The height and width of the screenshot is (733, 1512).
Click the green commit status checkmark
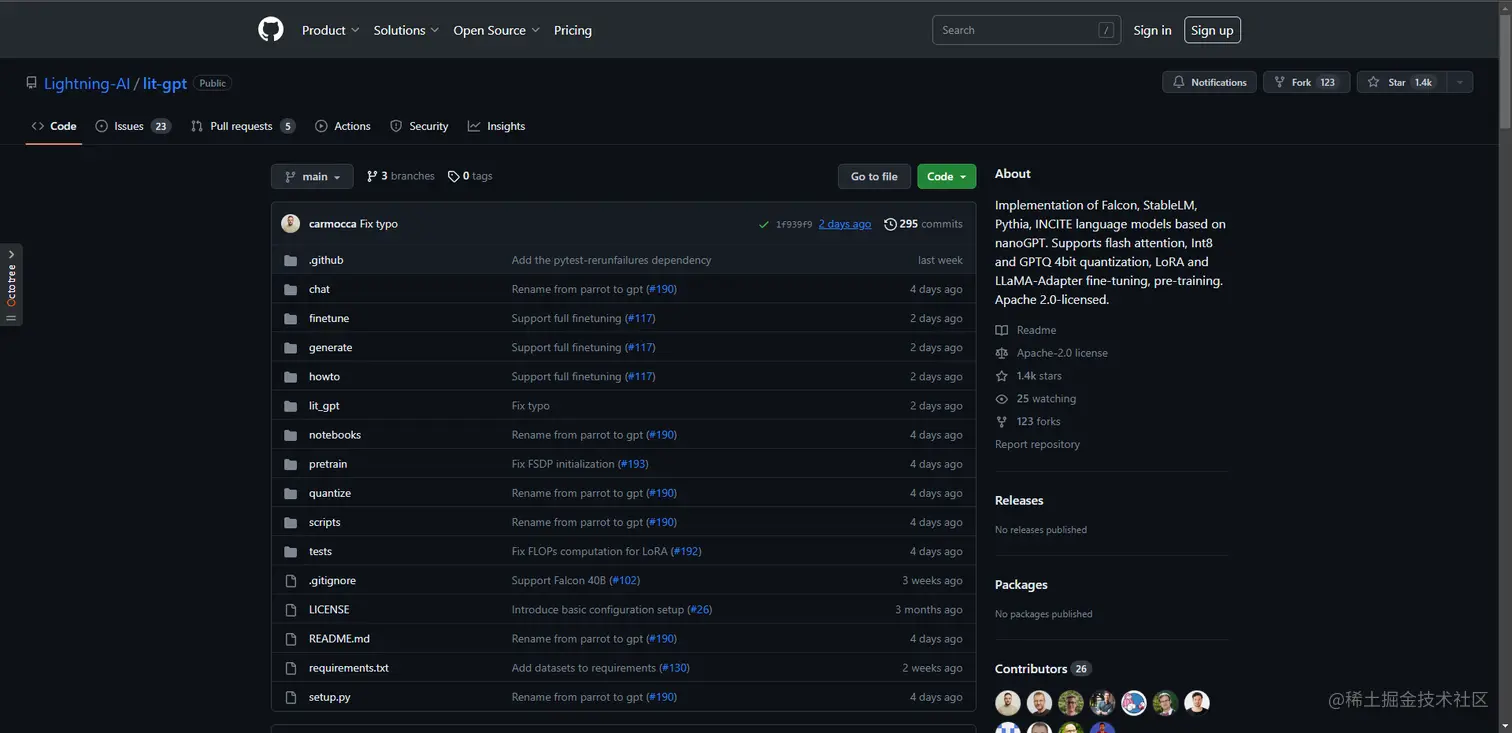click(x=764, y=224)
